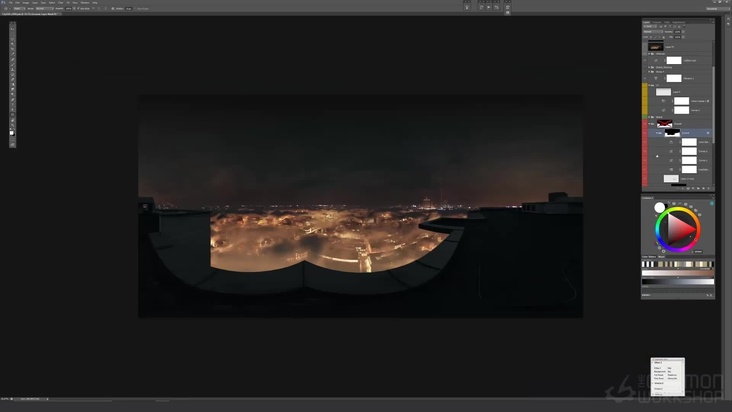Switch to the Channels tab
Image resolution: width=732 pixels, height=412 pixels.
point(656,22)
